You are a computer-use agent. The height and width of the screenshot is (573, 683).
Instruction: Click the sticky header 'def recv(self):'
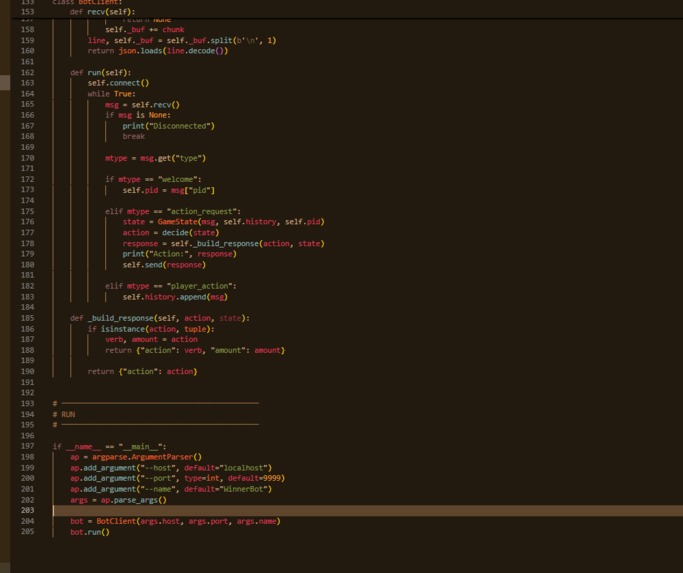tap(102, 12)
